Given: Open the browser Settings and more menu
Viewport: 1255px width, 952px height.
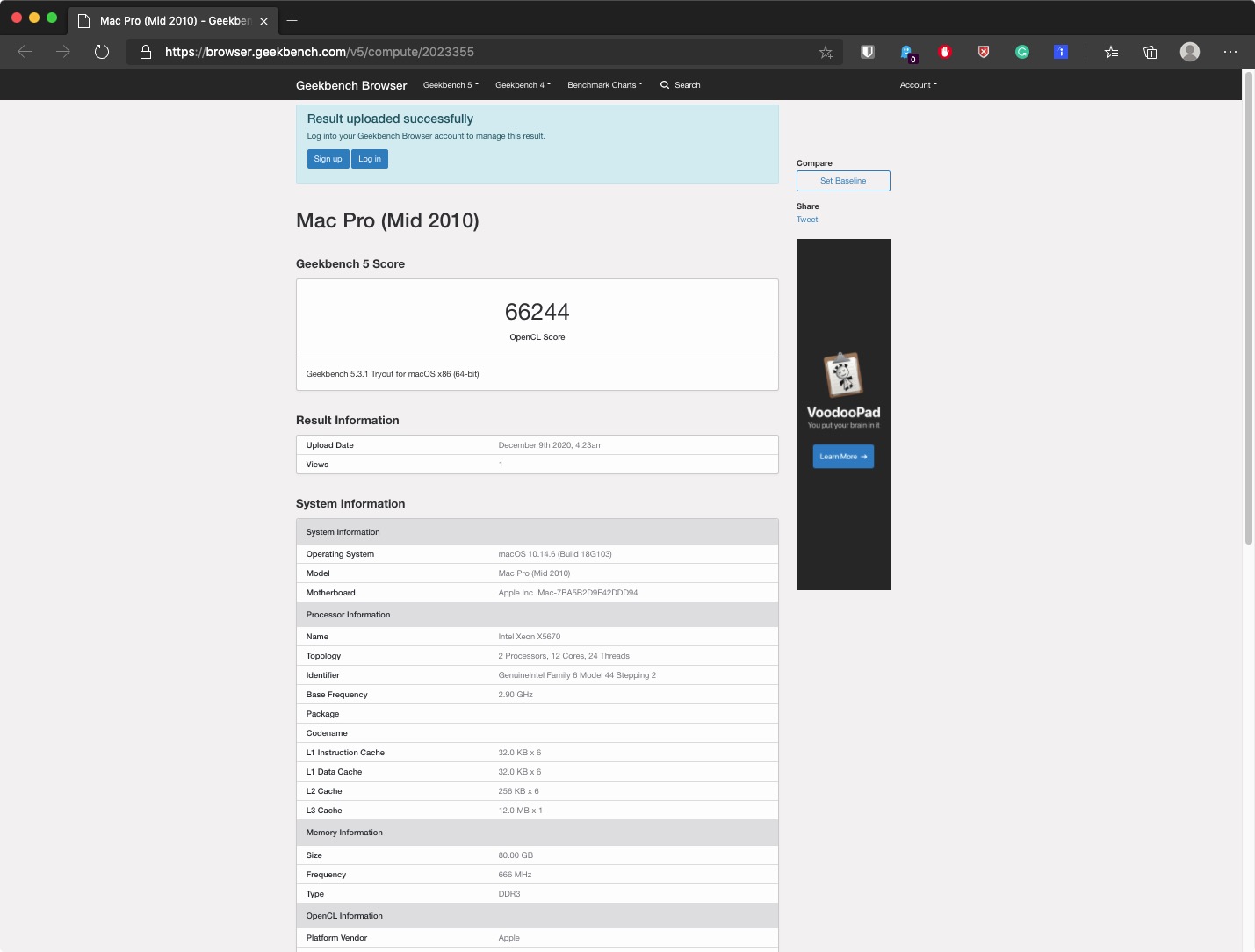Looking at the screenshot, I should coord(1230,52).
